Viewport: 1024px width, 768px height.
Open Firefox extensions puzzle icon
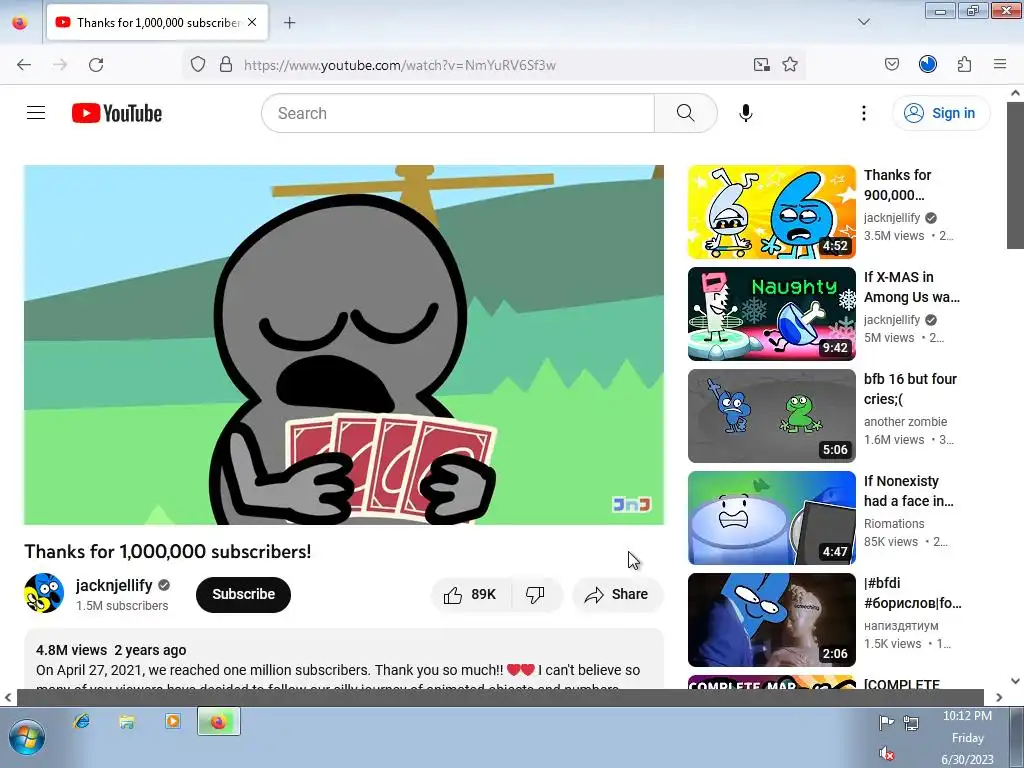click(x=965, y=64)
